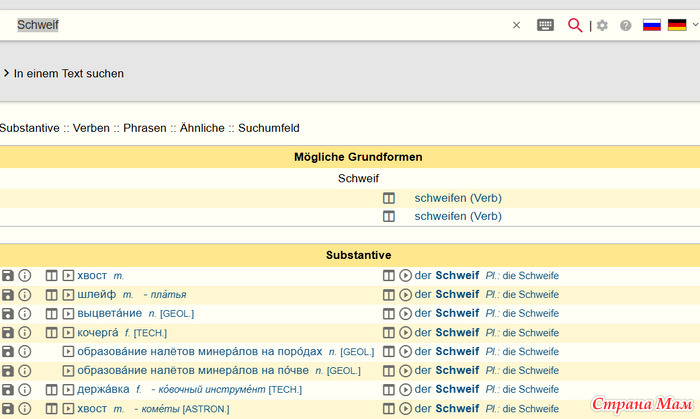The image size is (700, 419).
Task: Open the help question mark icon
Action: click(x=625, y=25)
